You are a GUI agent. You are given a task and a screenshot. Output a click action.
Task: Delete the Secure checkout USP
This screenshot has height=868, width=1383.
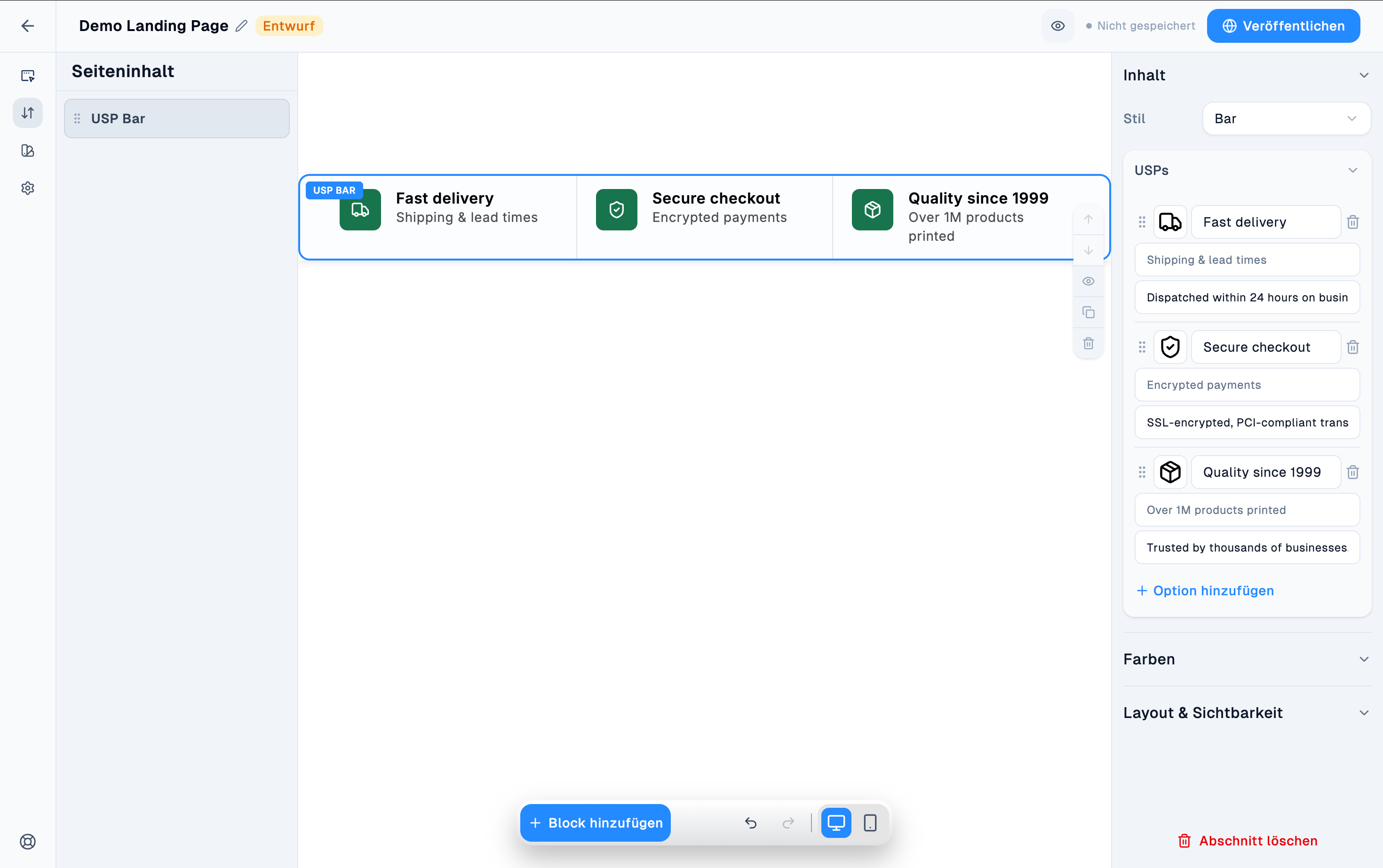pyautogui.click(x=1352, y=347)
